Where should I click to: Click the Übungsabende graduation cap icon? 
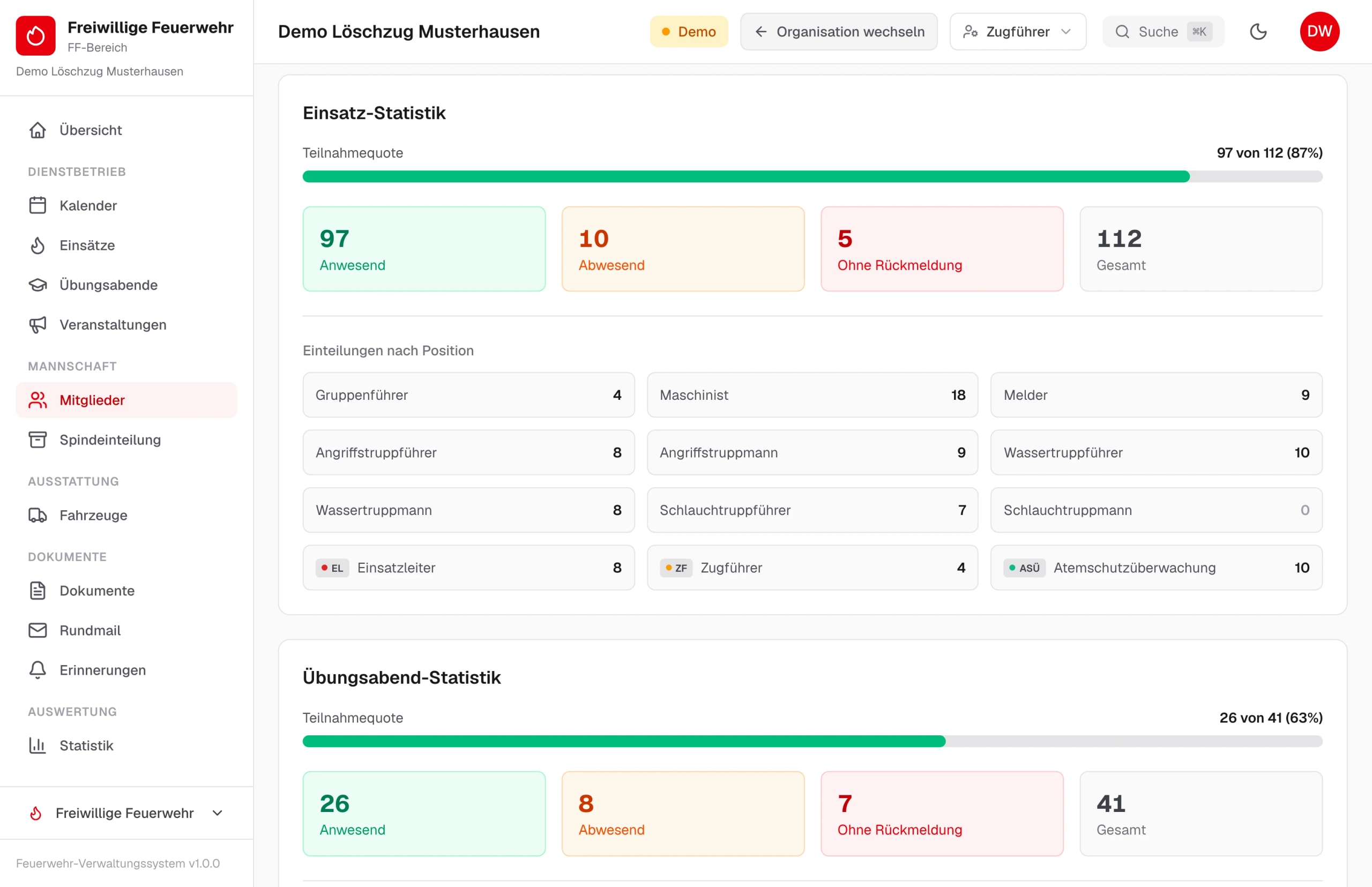coord(38,285)
